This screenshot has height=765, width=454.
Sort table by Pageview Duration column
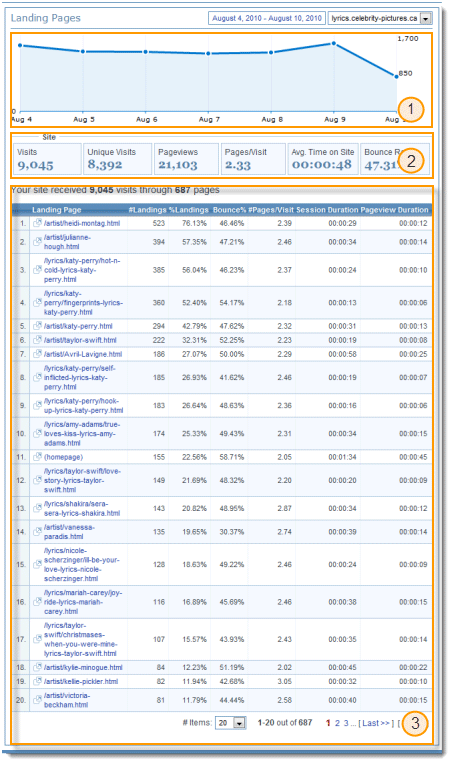[395, 210]
